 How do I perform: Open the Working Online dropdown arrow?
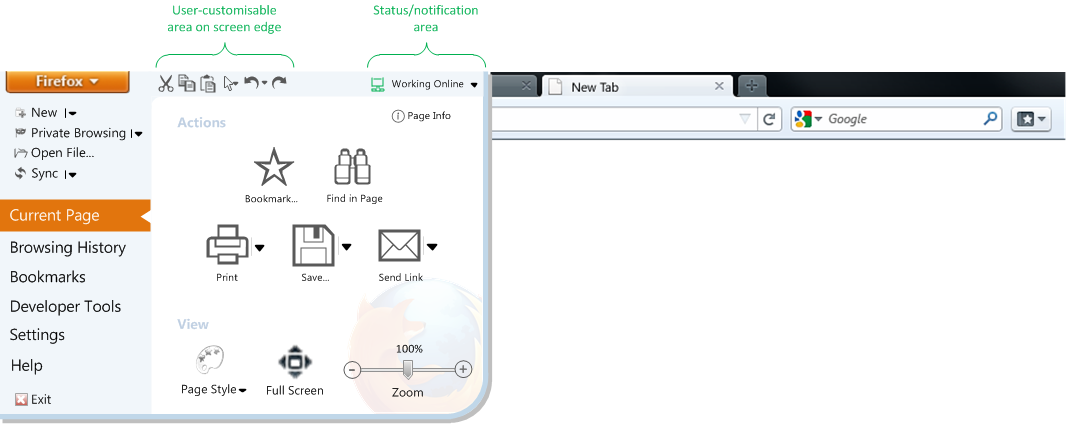point(474,85)
